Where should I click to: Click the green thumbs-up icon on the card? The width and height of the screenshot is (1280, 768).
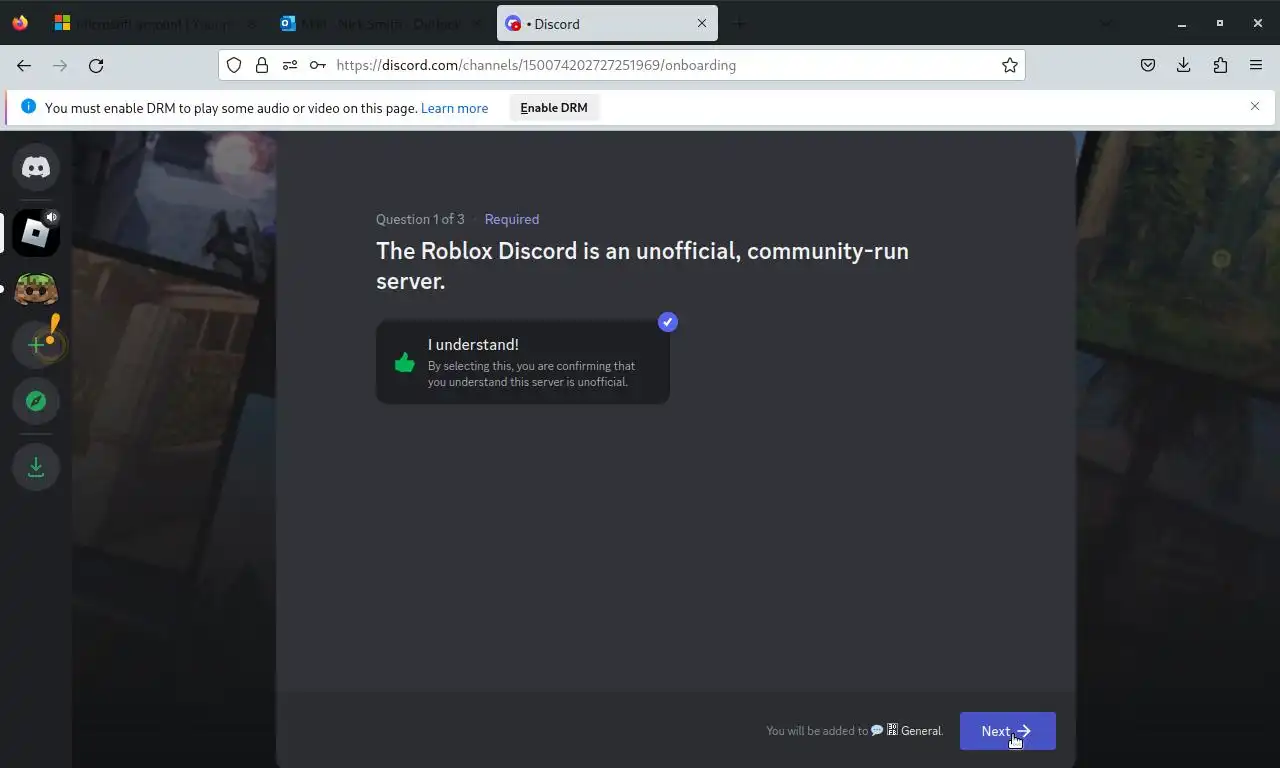point(404,362)
